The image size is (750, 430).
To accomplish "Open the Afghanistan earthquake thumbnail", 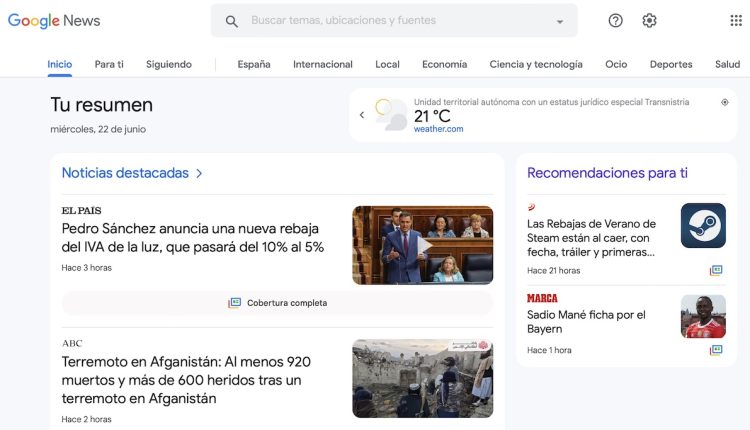I will click(x=422, y=378).
